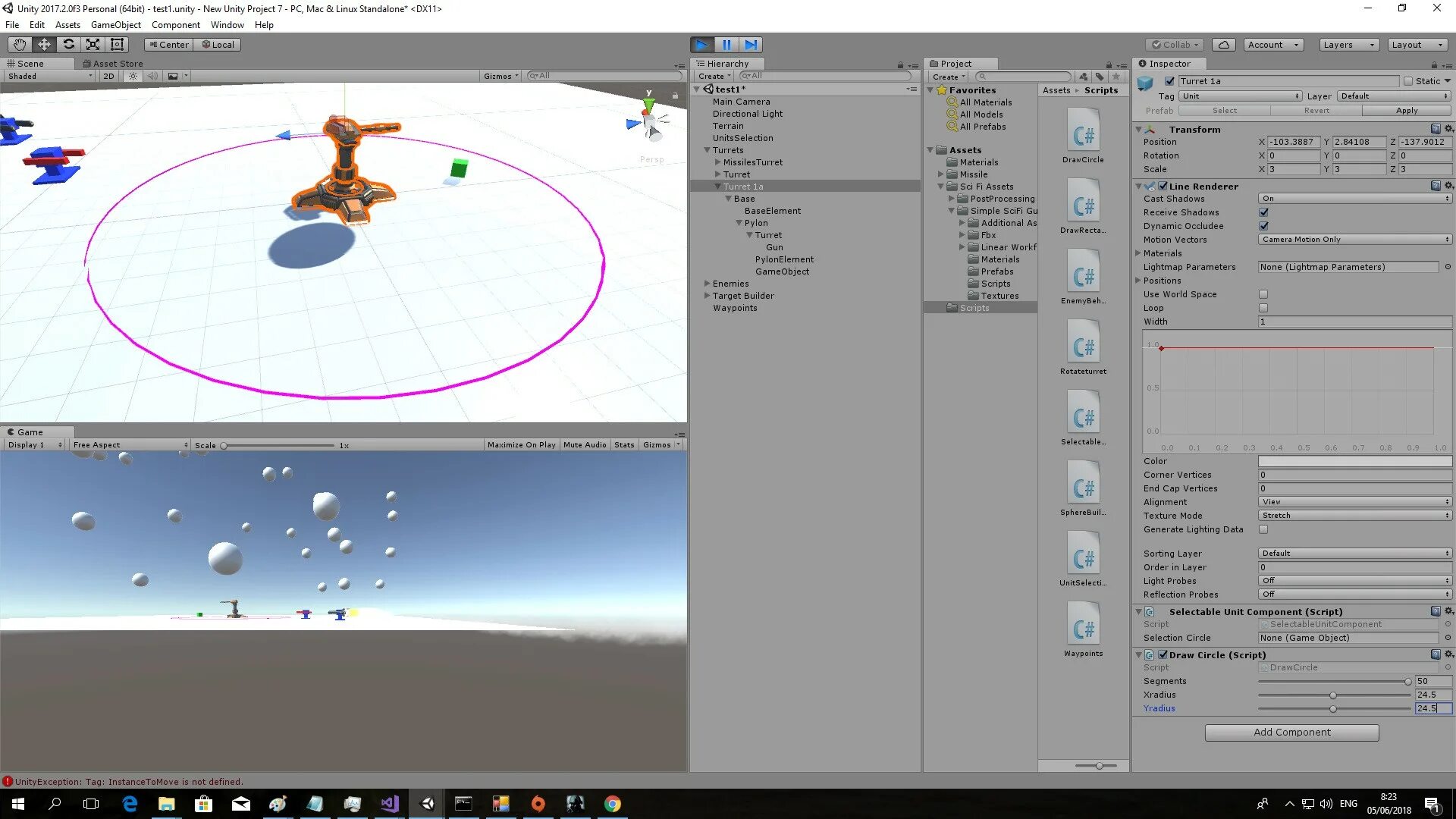Image resolution: width=1456 pixels, height=819 pixels.
Task: Select the Scale tool
Action: pyautogui.click(x=93, y=45)
